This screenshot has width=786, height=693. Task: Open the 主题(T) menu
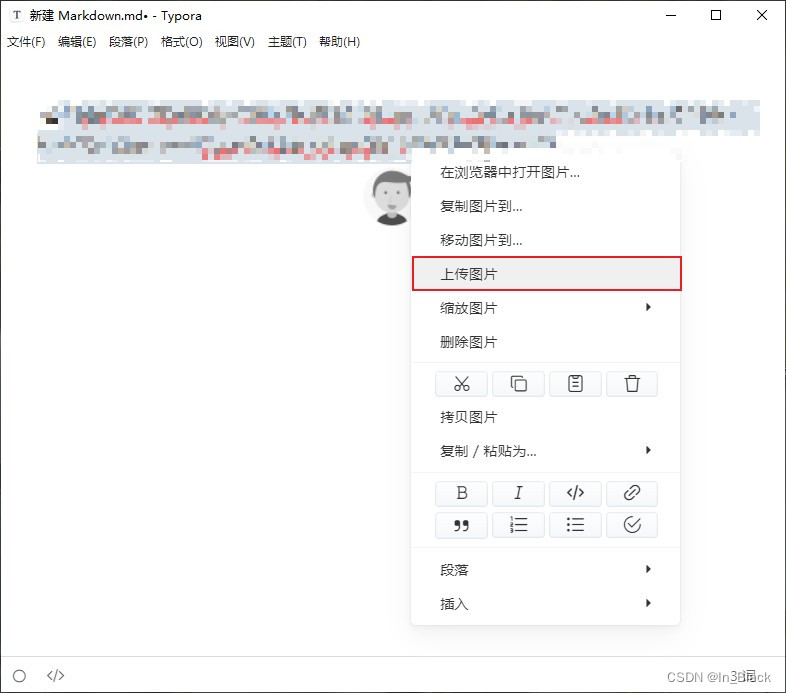(x=287, y=42)
